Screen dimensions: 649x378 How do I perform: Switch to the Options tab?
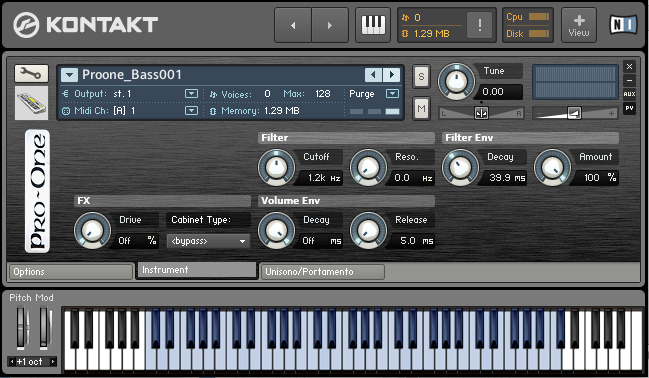point(71,272)
